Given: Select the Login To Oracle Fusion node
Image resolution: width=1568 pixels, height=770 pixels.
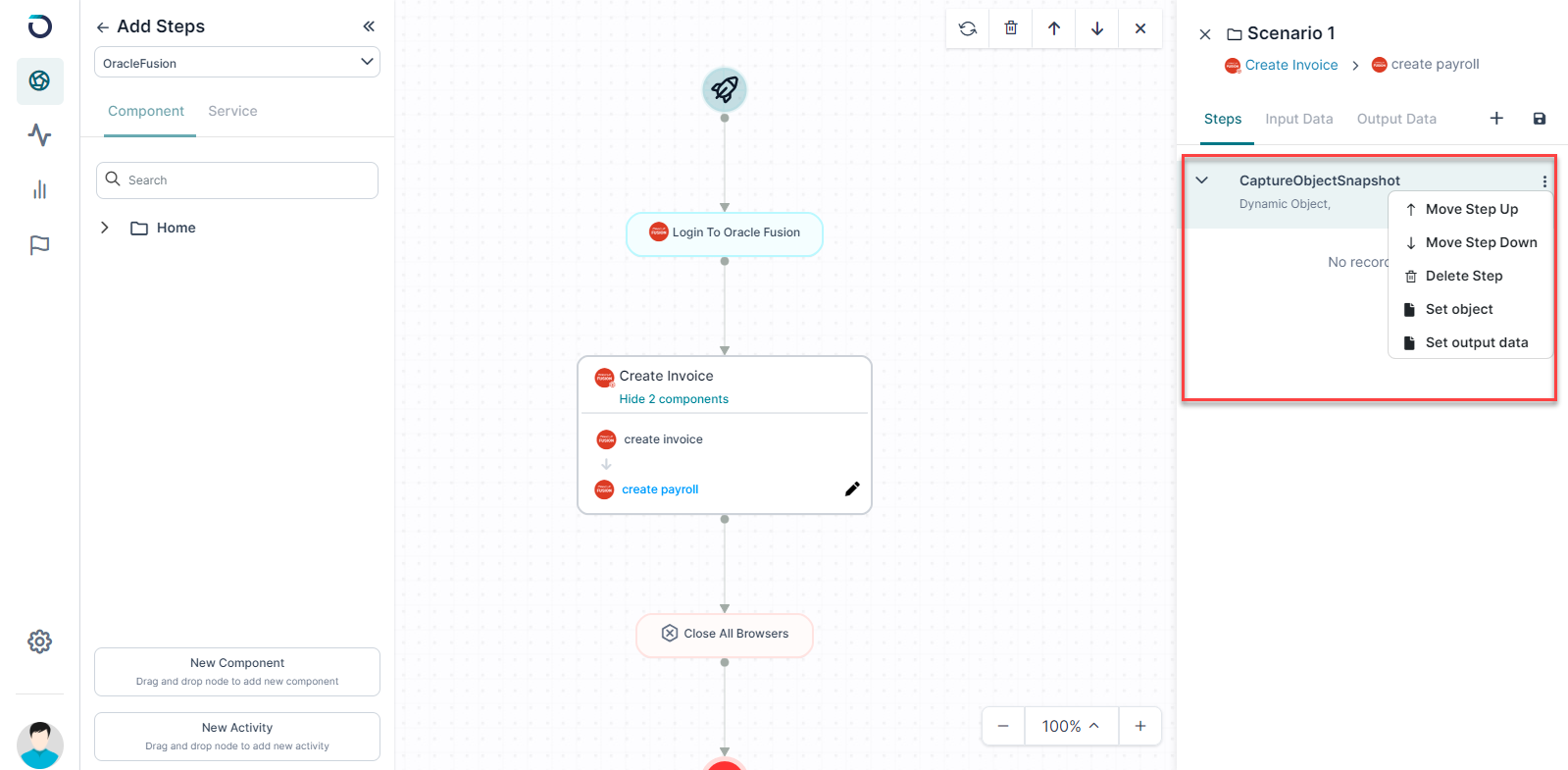Looking at the screenshot, I should pyautogui.click(x=725, y=233).
